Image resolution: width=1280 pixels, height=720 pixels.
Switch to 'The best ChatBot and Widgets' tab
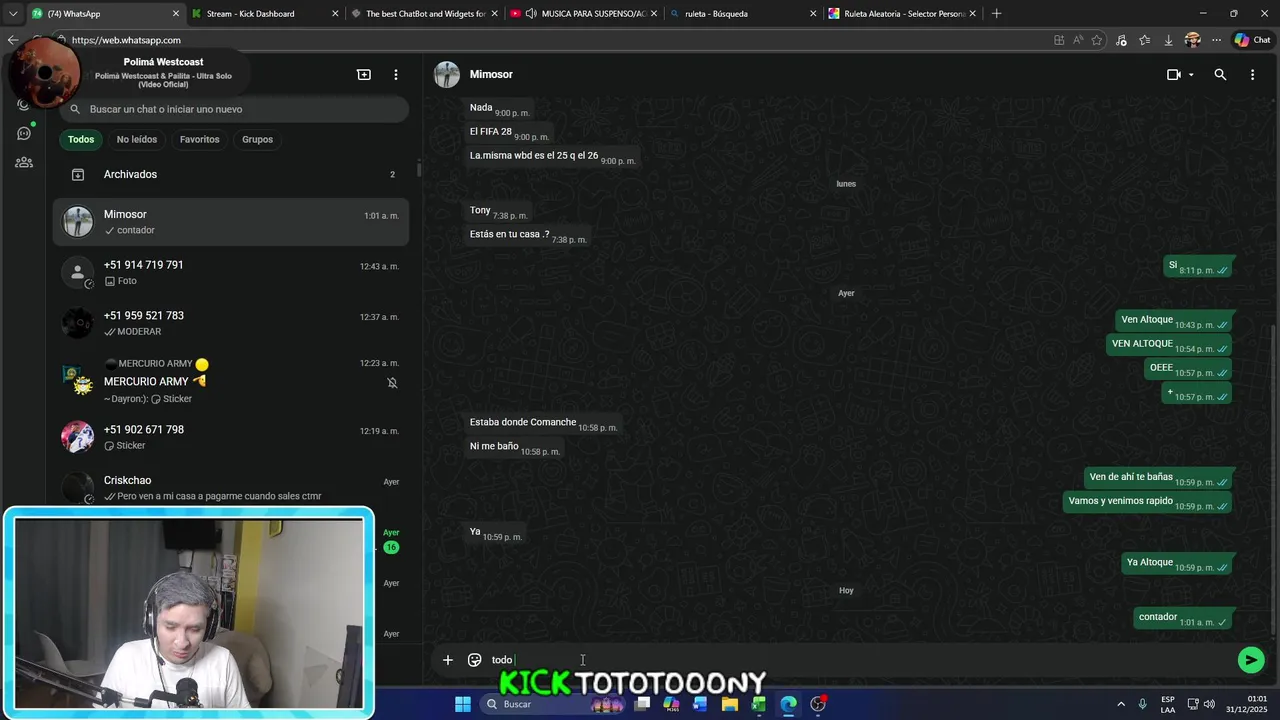tap(425, 14)
